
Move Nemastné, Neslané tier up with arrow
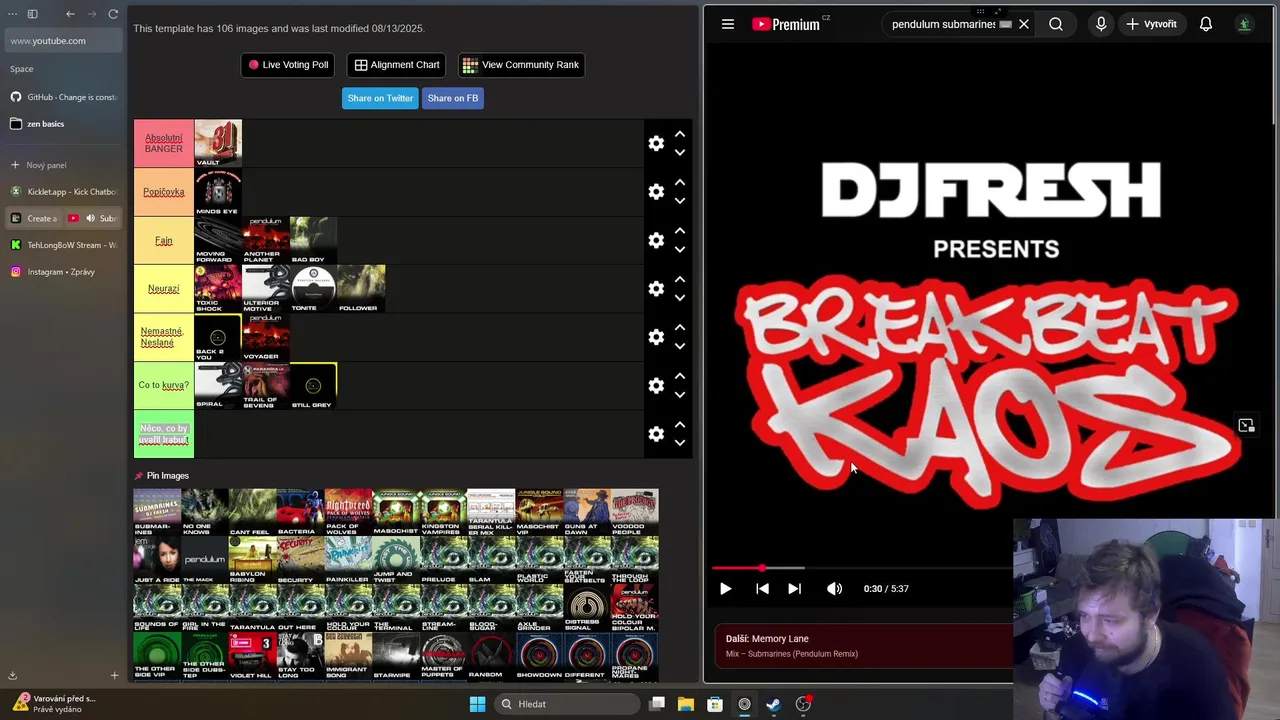point(680,328)
